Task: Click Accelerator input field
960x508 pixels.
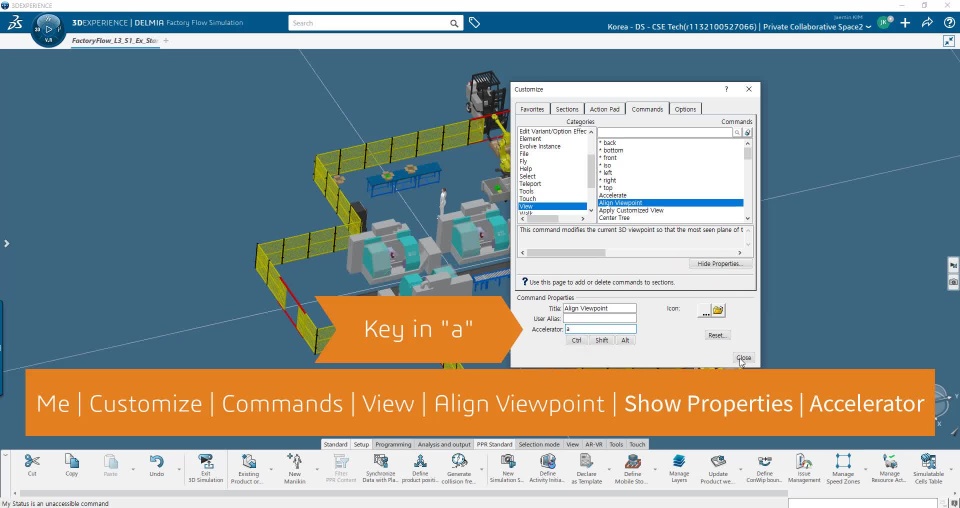Action: coord(599,329)
